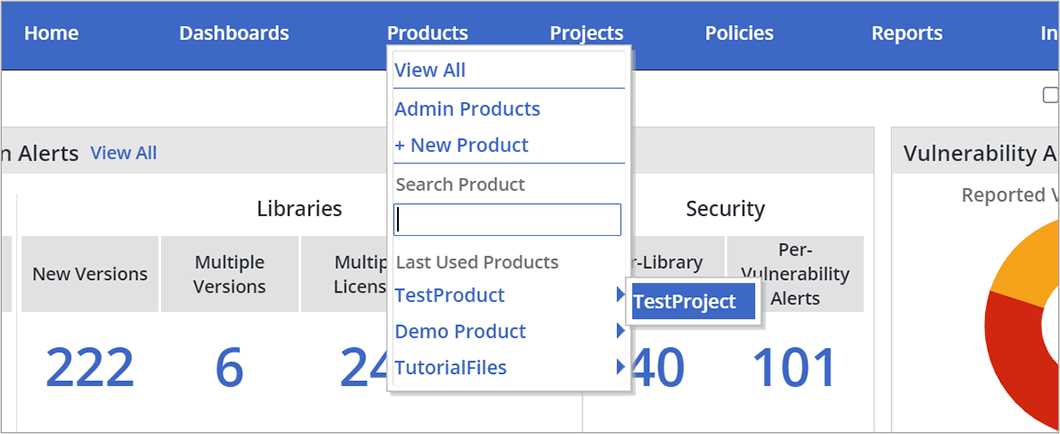
Task: Click the Alerts View All link
Action: pyautogui.click(x=124, y=153)
